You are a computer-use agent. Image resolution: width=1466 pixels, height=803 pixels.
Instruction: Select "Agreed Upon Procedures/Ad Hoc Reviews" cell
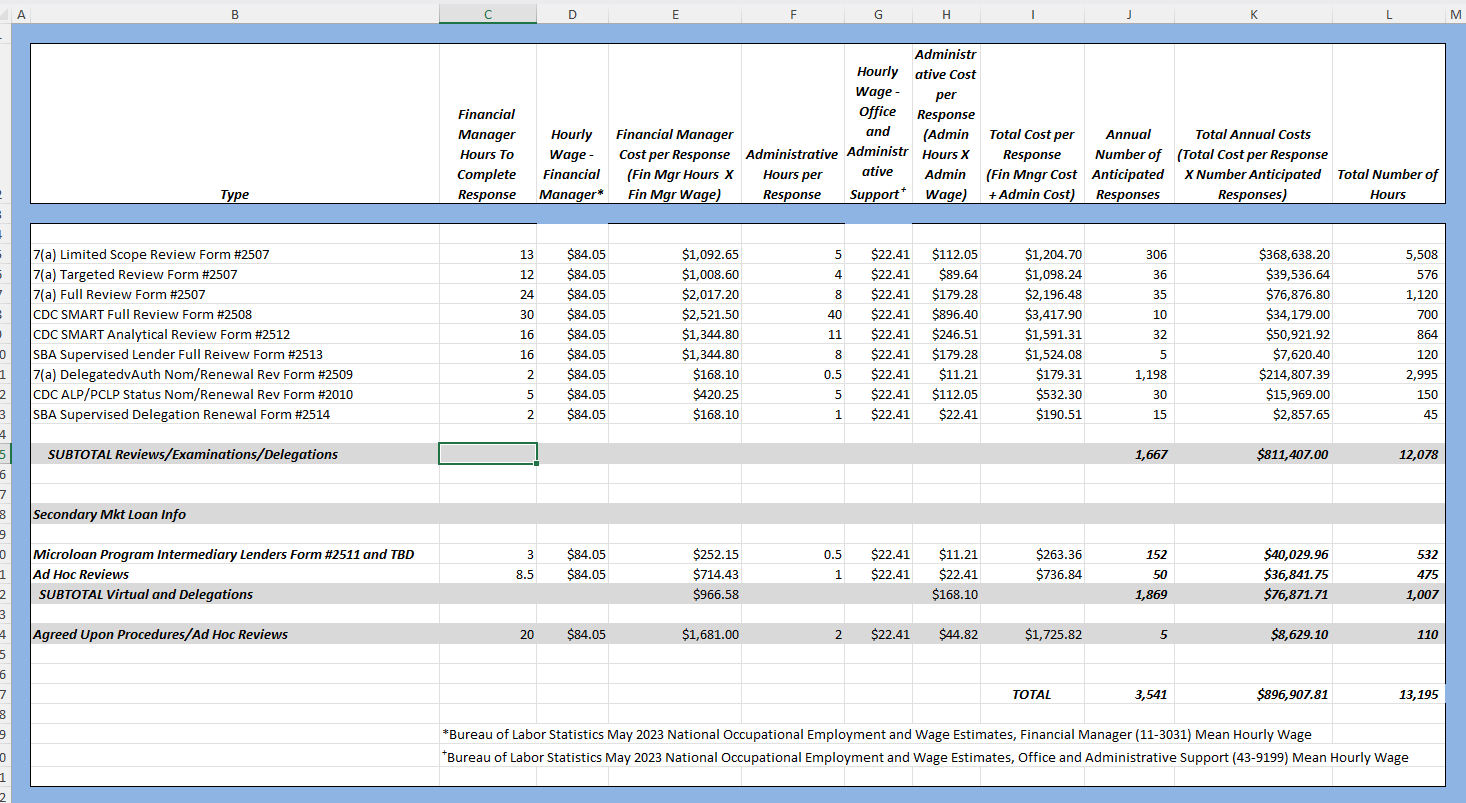coord(160,634)
